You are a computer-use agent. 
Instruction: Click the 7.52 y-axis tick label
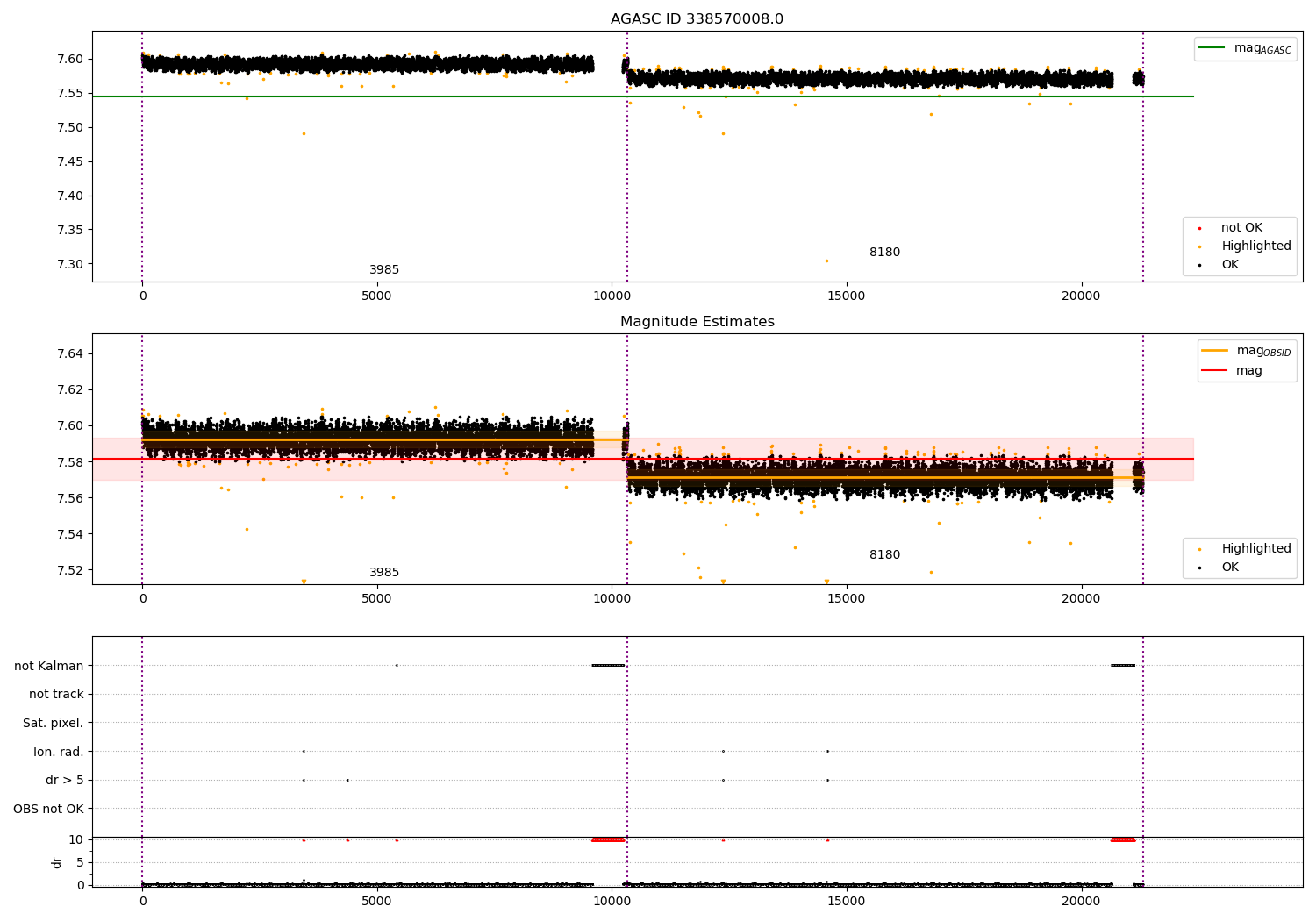pyautogui.click(x=72, y=570)
